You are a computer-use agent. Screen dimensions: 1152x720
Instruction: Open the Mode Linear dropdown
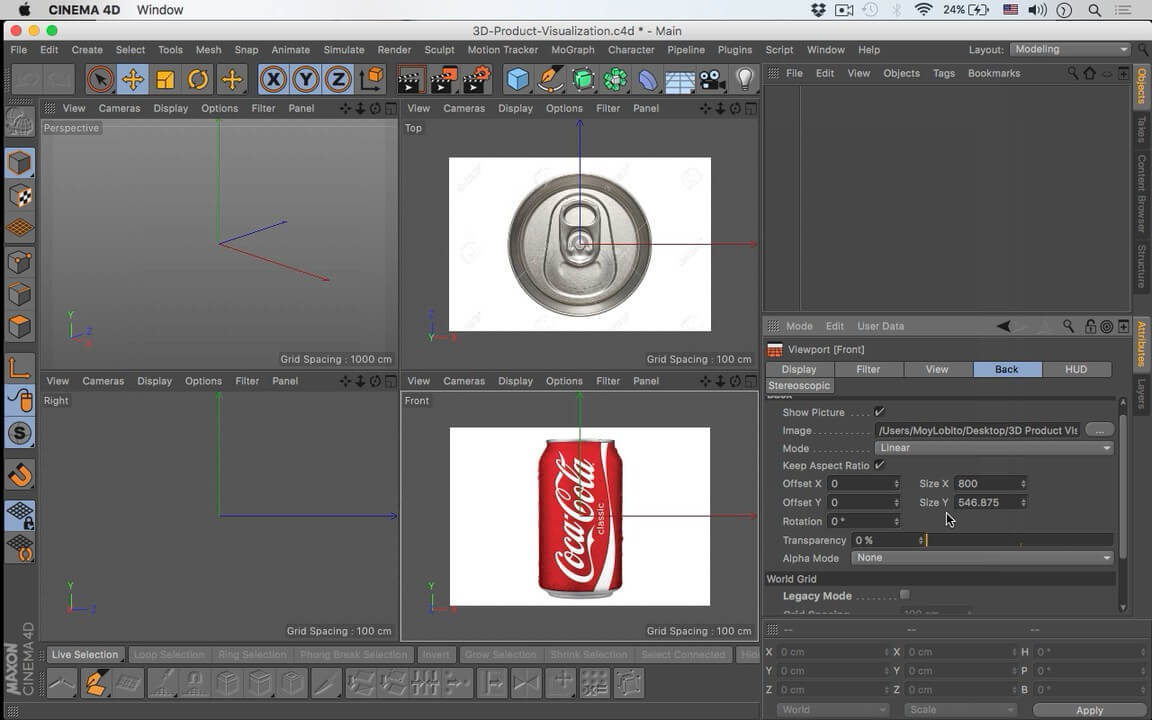tap(994, 448)
